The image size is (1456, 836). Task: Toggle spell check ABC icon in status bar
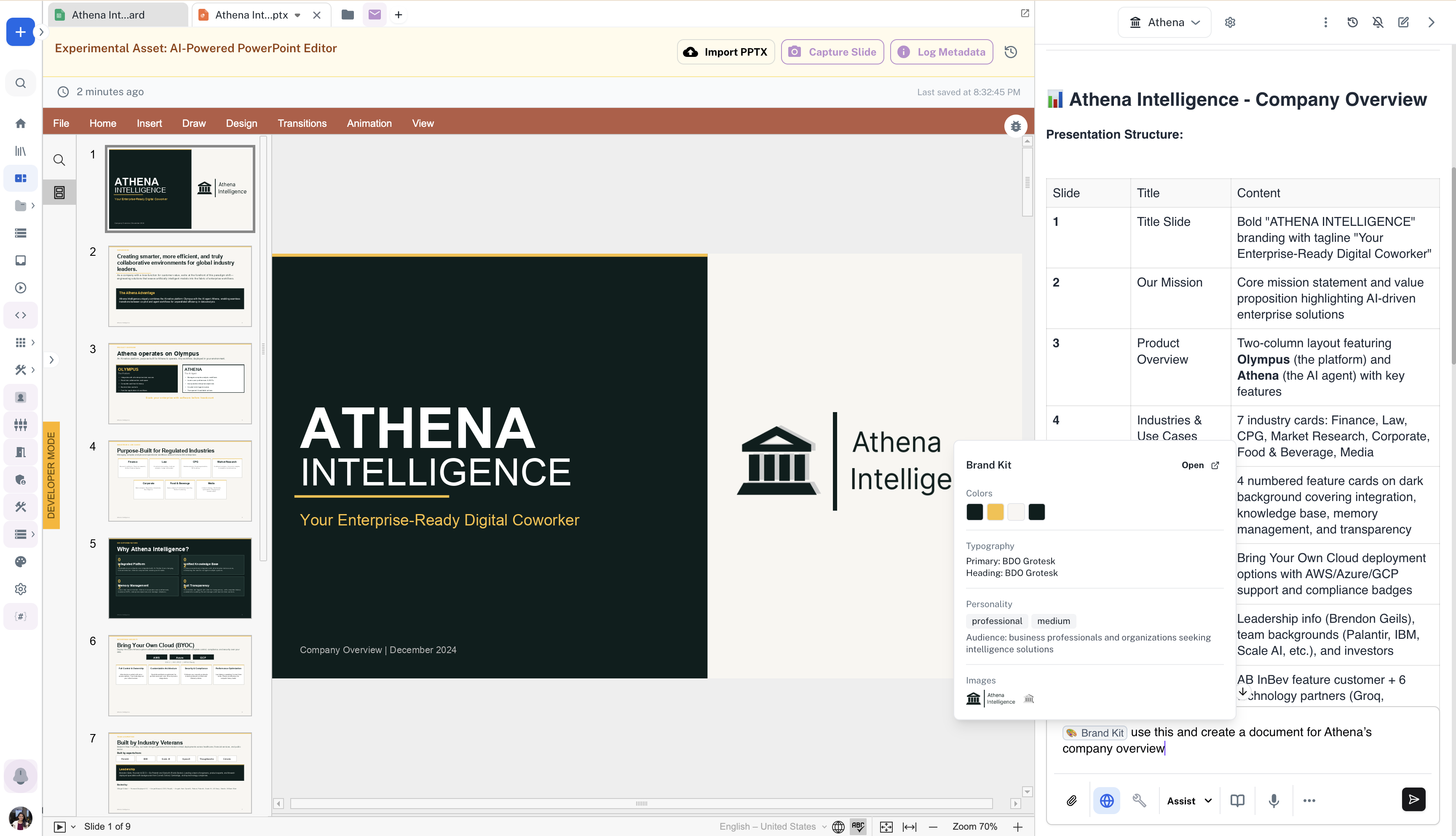pos(858,826)
